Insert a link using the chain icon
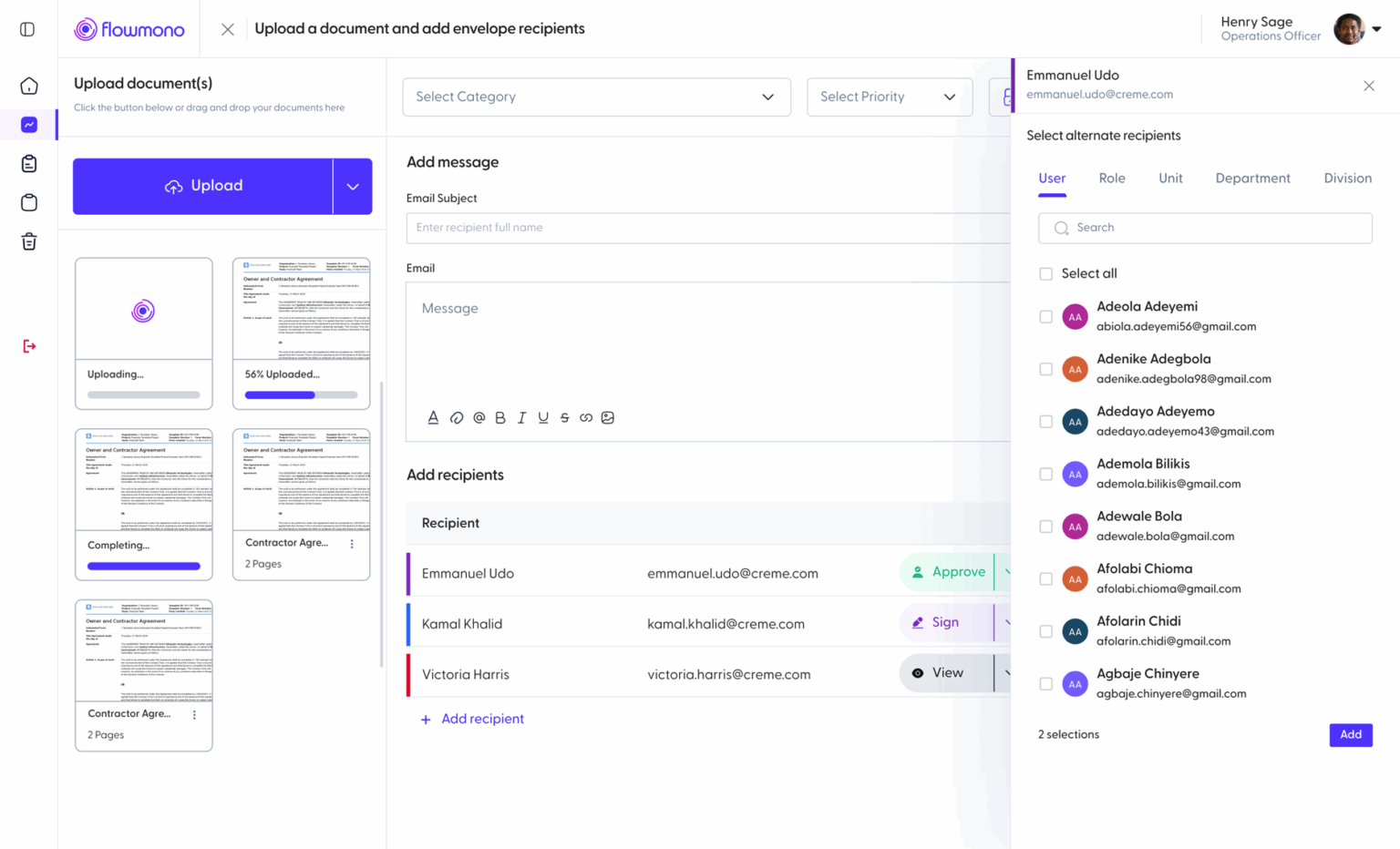This screenshot has width=1400, height=849. [586, 417]
